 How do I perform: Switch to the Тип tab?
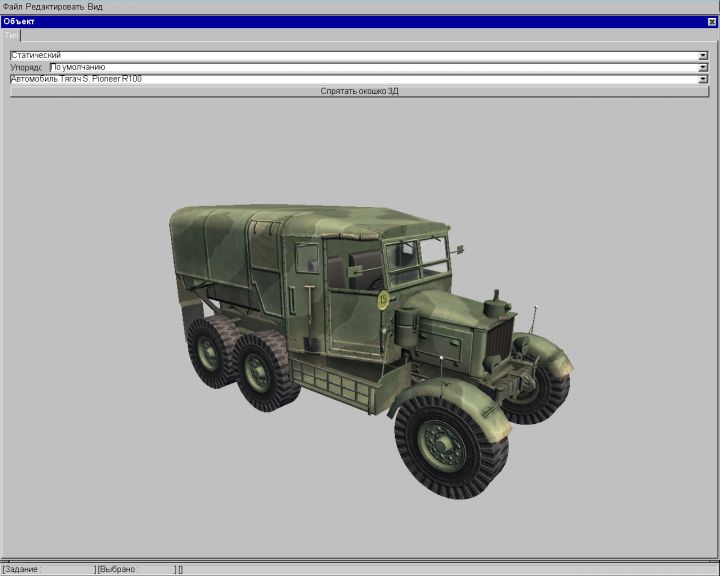11,35
